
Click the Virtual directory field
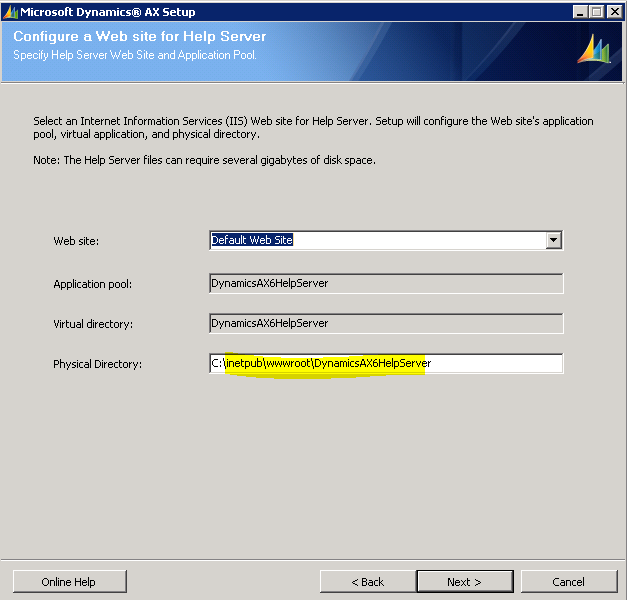(x=386, y=323)
